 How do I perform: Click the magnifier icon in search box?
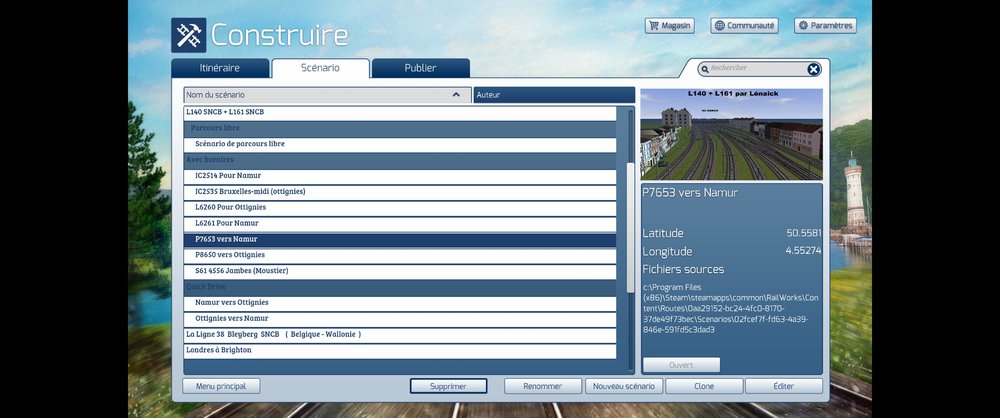tap(705, 68)
